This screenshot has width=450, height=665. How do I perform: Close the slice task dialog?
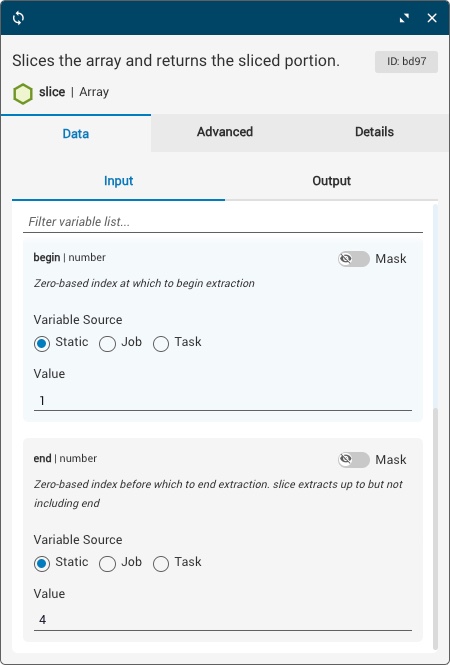pos(432,18)
